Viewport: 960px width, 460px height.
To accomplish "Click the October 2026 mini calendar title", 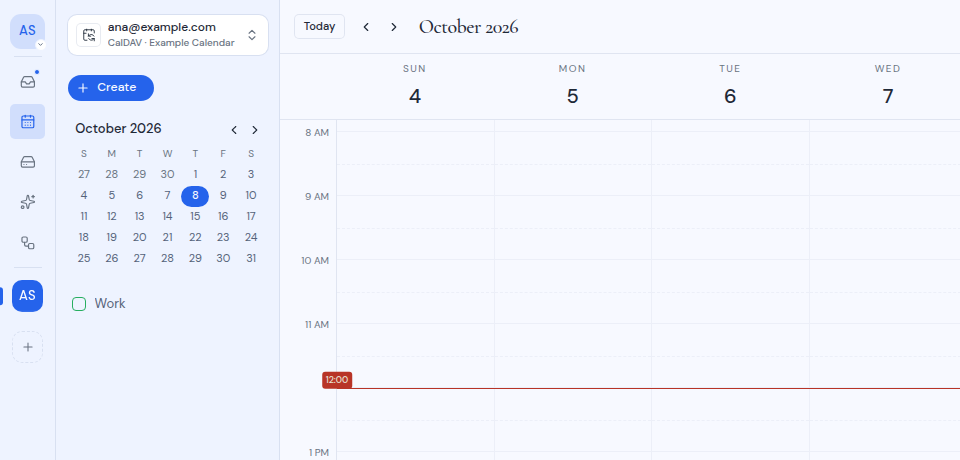I will click(118, 129).
